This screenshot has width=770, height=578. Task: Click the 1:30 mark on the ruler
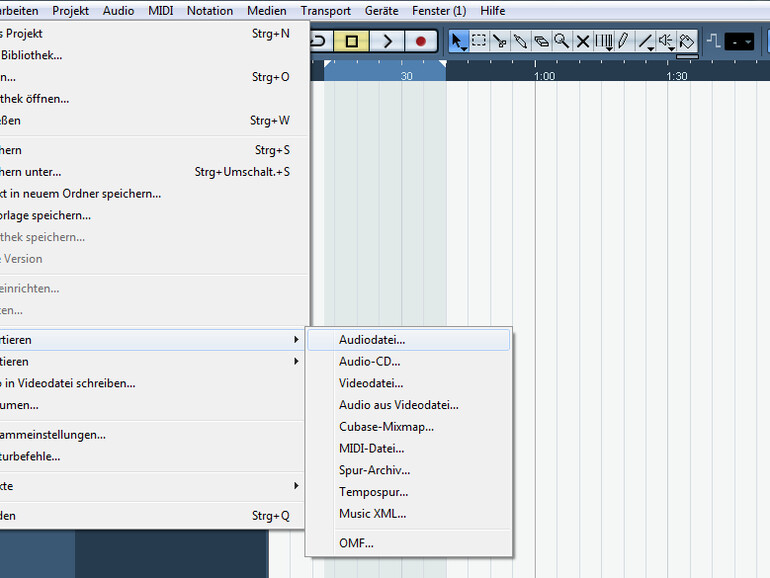click(x=677, y=76)
